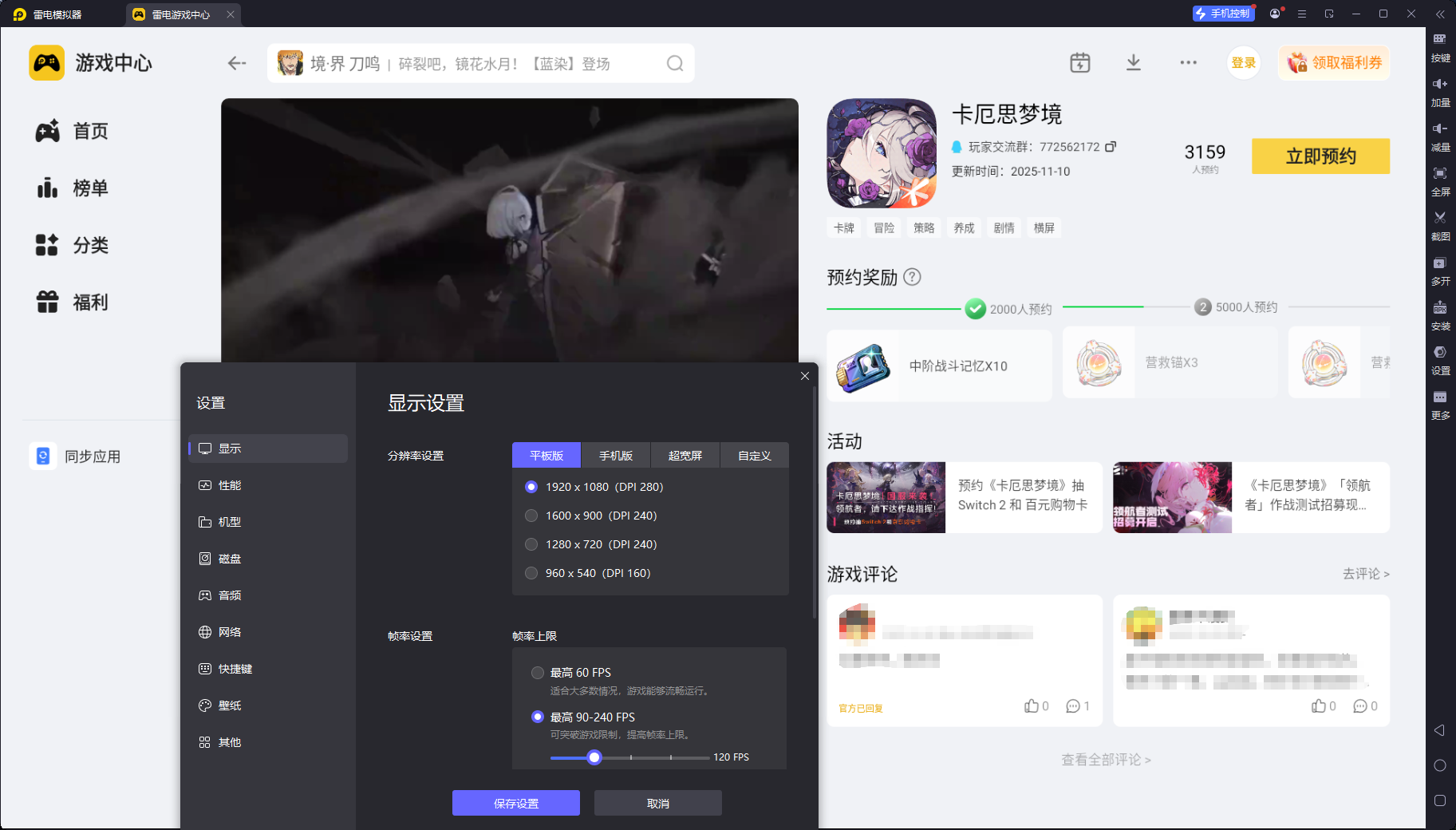Go to 分类 in Game Center sidebar
The width and height of the screenshot is (1456, 830).
click(x=72, y=245)
